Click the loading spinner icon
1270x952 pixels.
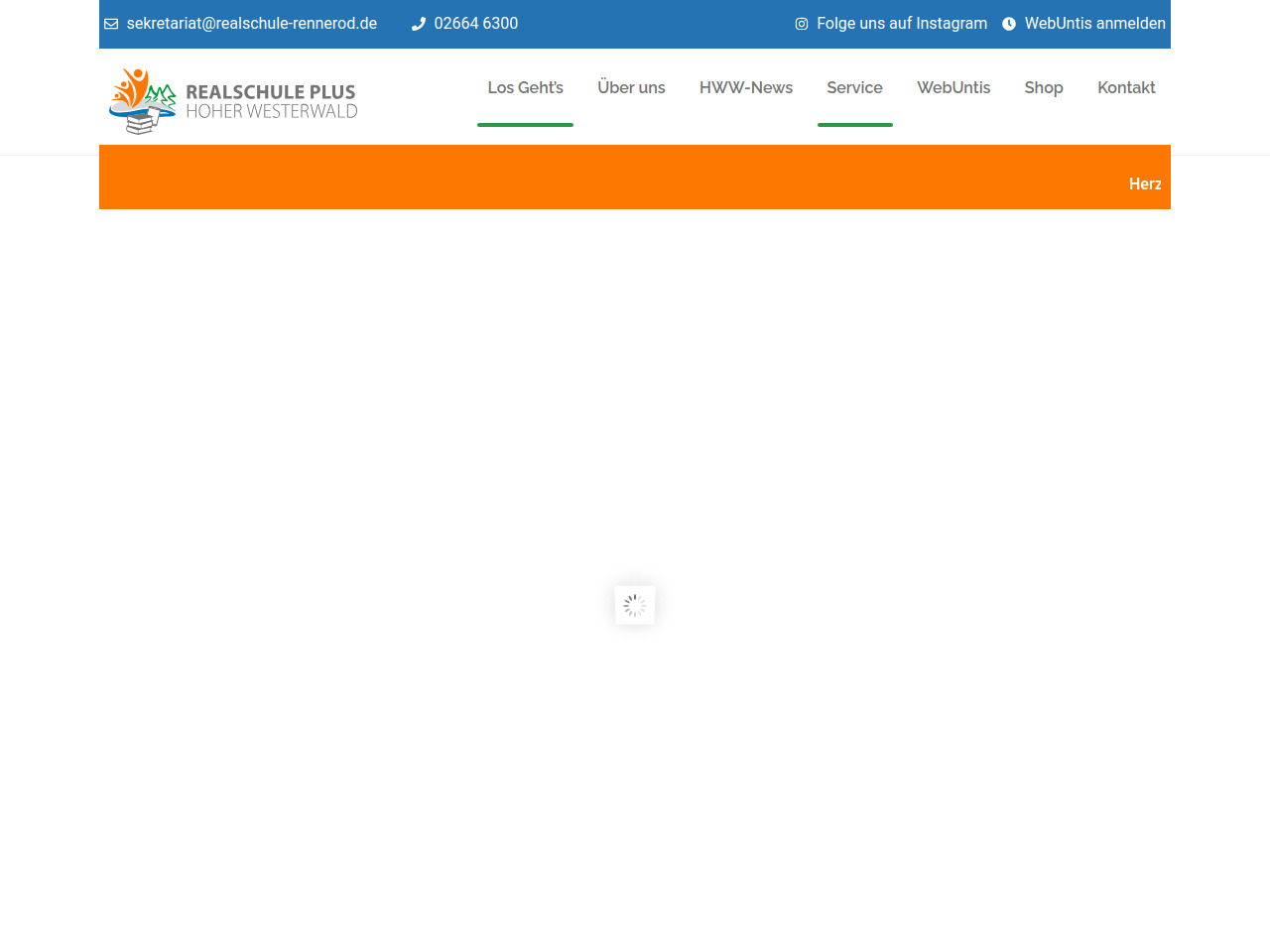[635, 605]
